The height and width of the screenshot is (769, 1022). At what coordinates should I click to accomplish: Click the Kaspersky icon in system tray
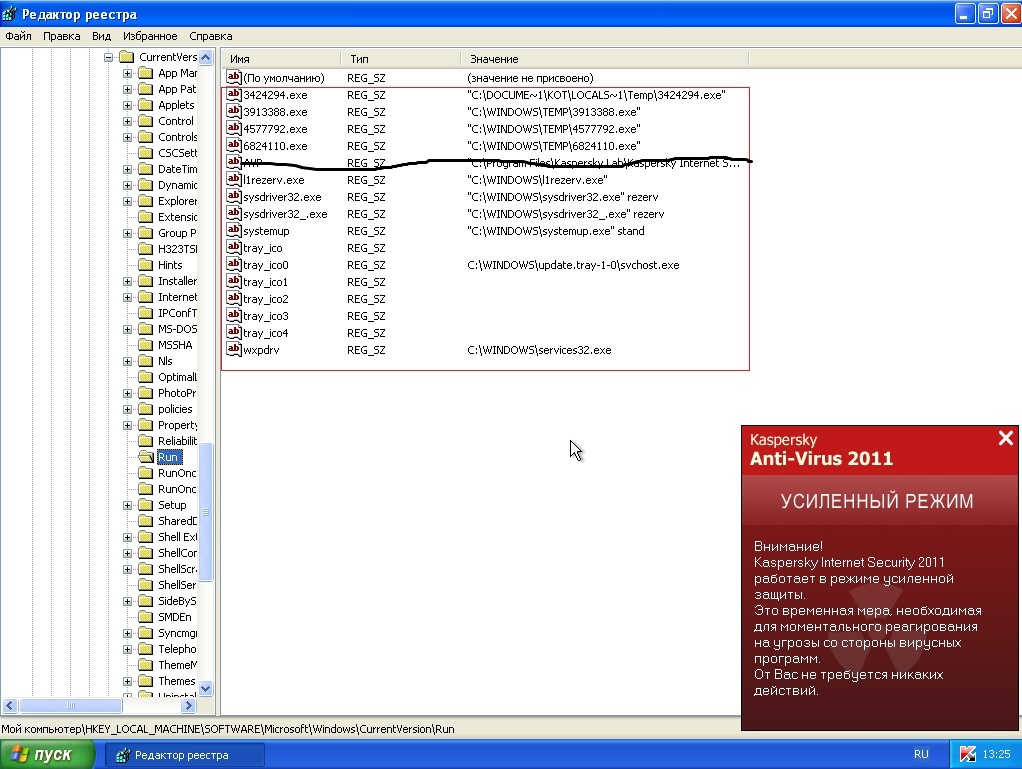pyautogui.click(x=967, y=754)
